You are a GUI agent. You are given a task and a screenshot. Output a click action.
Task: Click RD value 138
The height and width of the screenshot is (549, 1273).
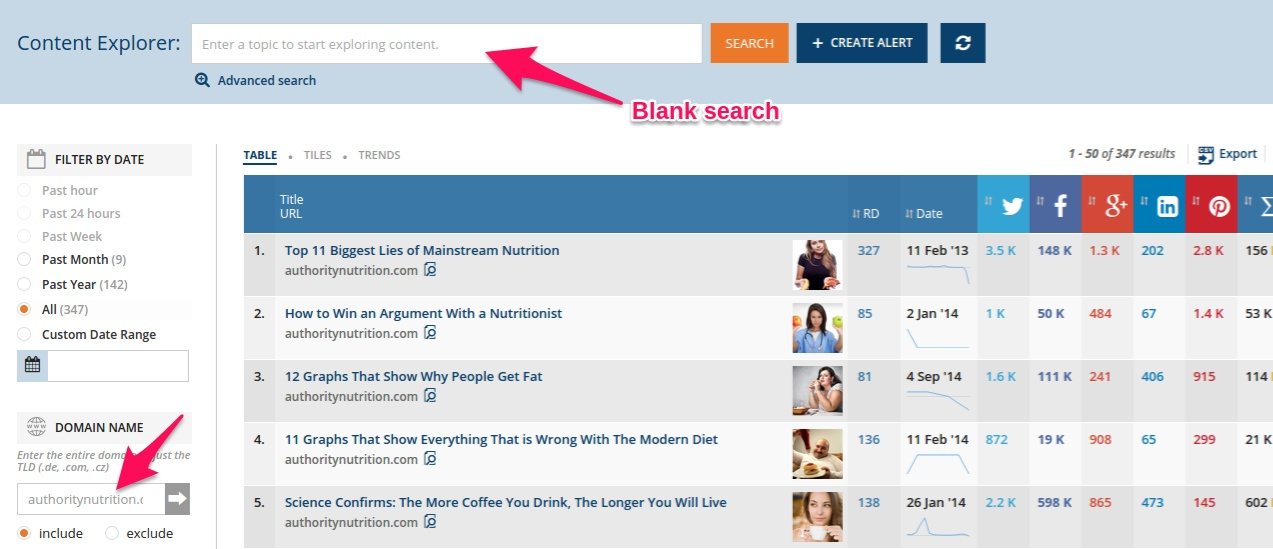(869, 503)
